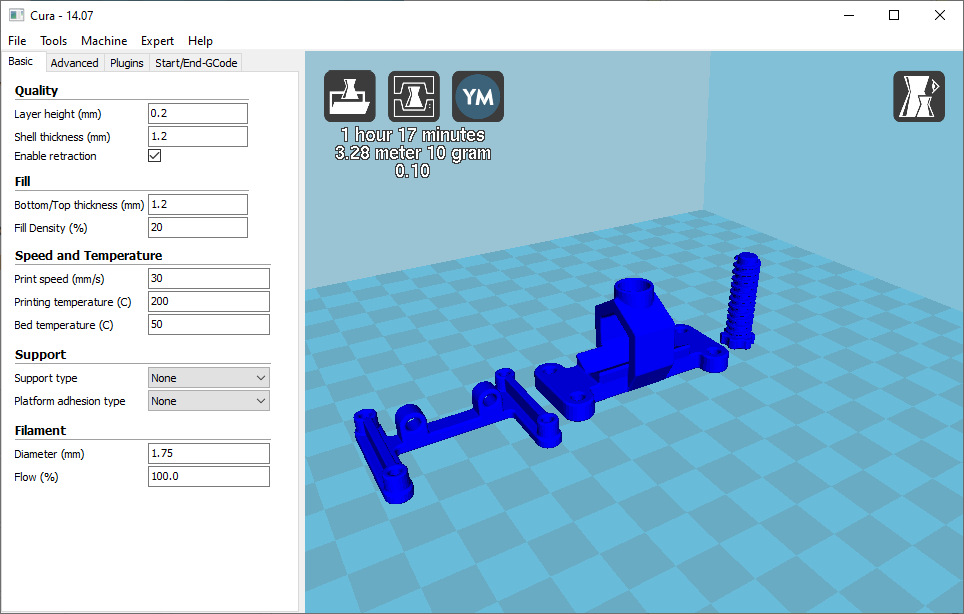Click the Flow percentage input field
The image size is (964, 614).
(208, 476)
